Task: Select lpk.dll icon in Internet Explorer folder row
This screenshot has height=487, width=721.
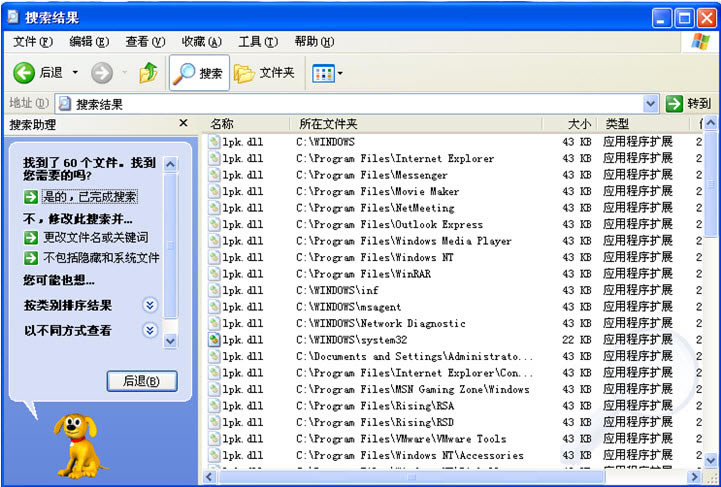Action: coord(214,158)
